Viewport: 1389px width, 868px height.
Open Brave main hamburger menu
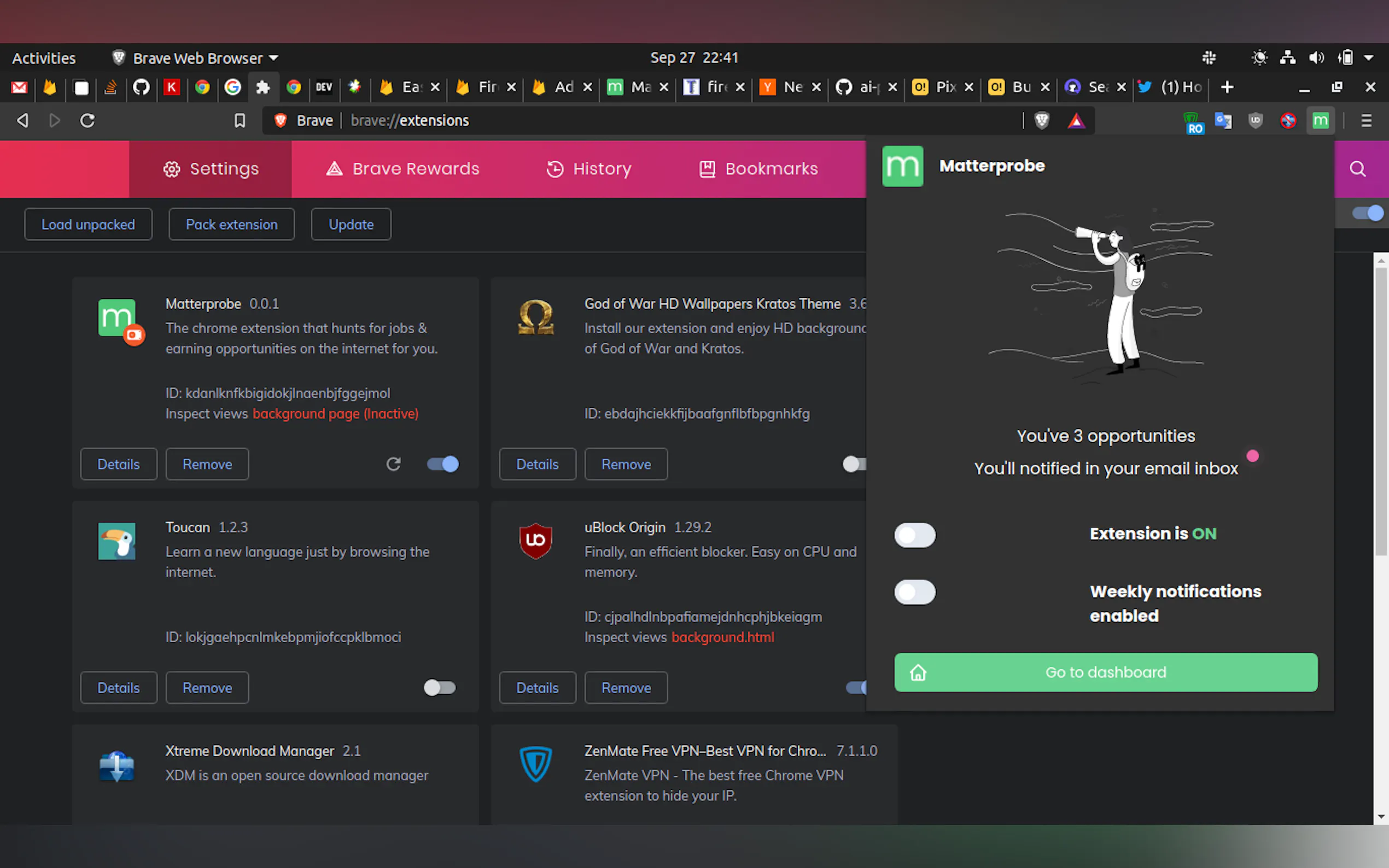click(x=1366, y=121)
